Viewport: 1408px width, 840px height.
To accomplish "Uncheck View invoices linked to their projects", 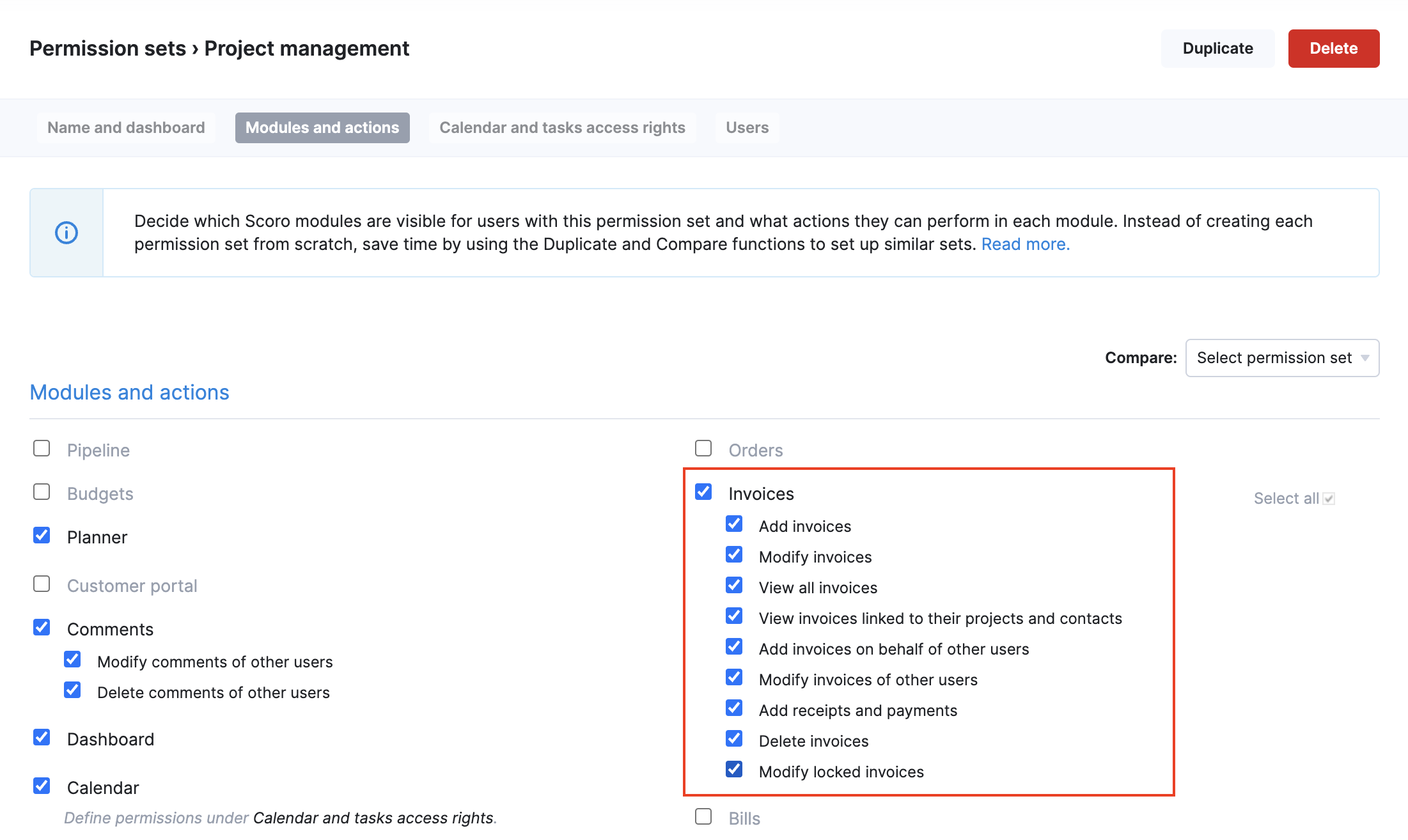I will point(734,616).
